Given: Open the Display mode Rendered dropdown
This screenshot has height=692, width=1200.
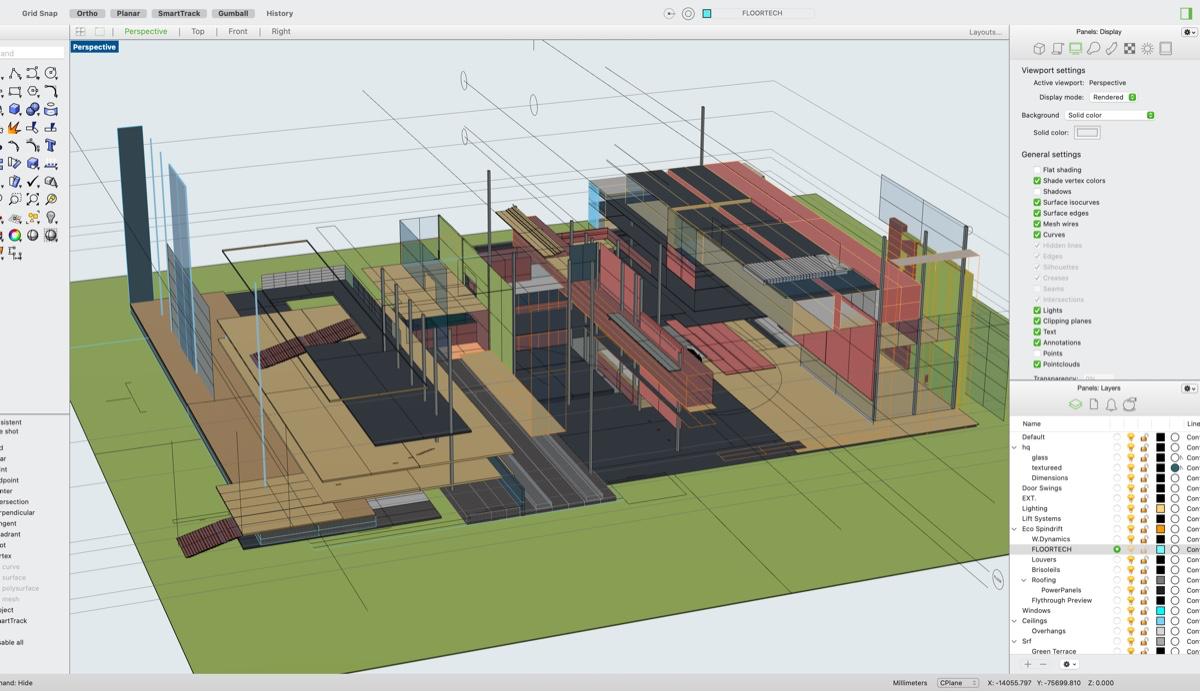Looking at the screenshot, I should [x=1112, y=97].
